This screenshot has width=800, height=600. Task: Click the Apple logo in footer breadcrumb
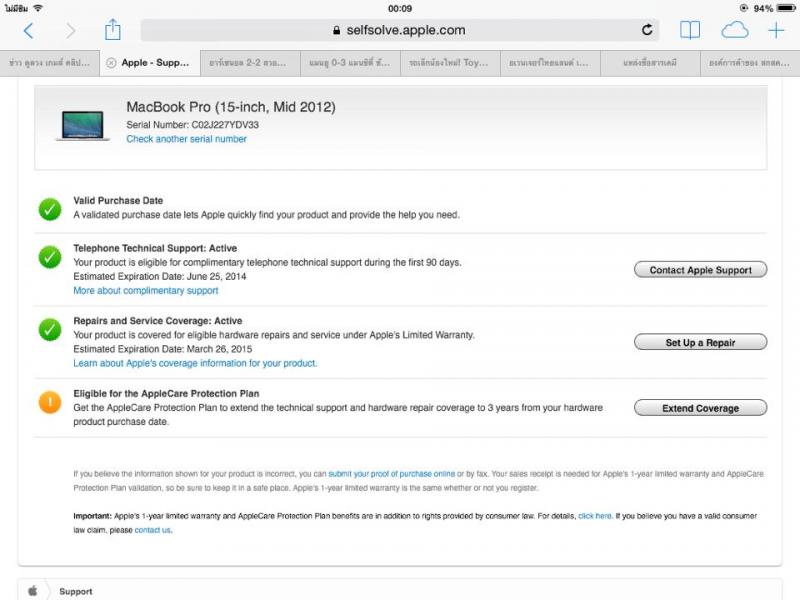point(33,591)
